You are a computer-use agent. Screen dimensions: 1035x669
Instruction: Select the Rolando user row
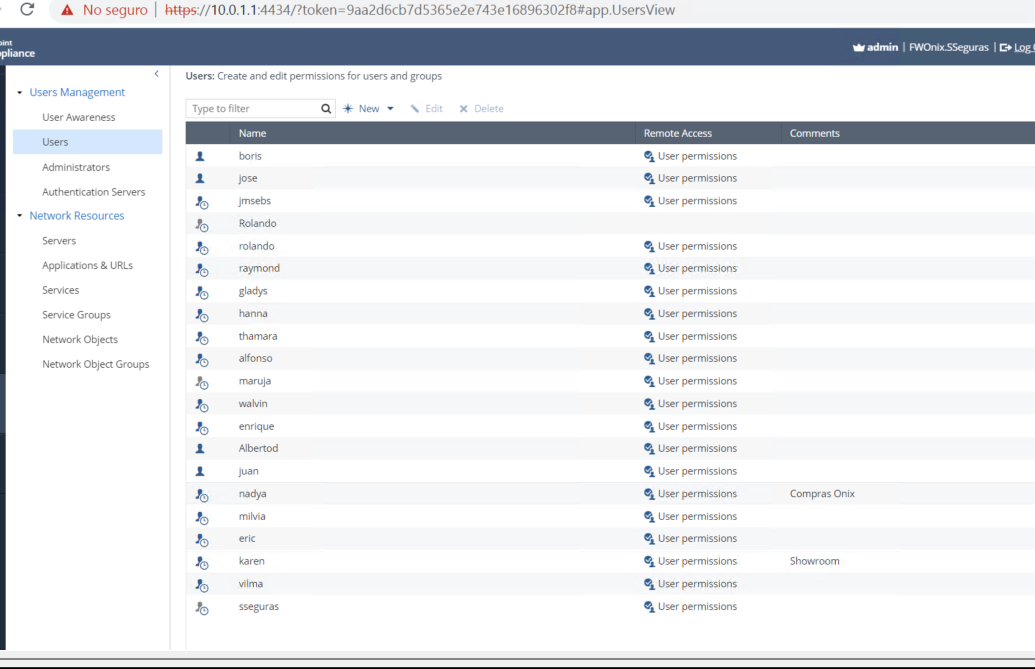pyautogui.click(x=258, y=223)
